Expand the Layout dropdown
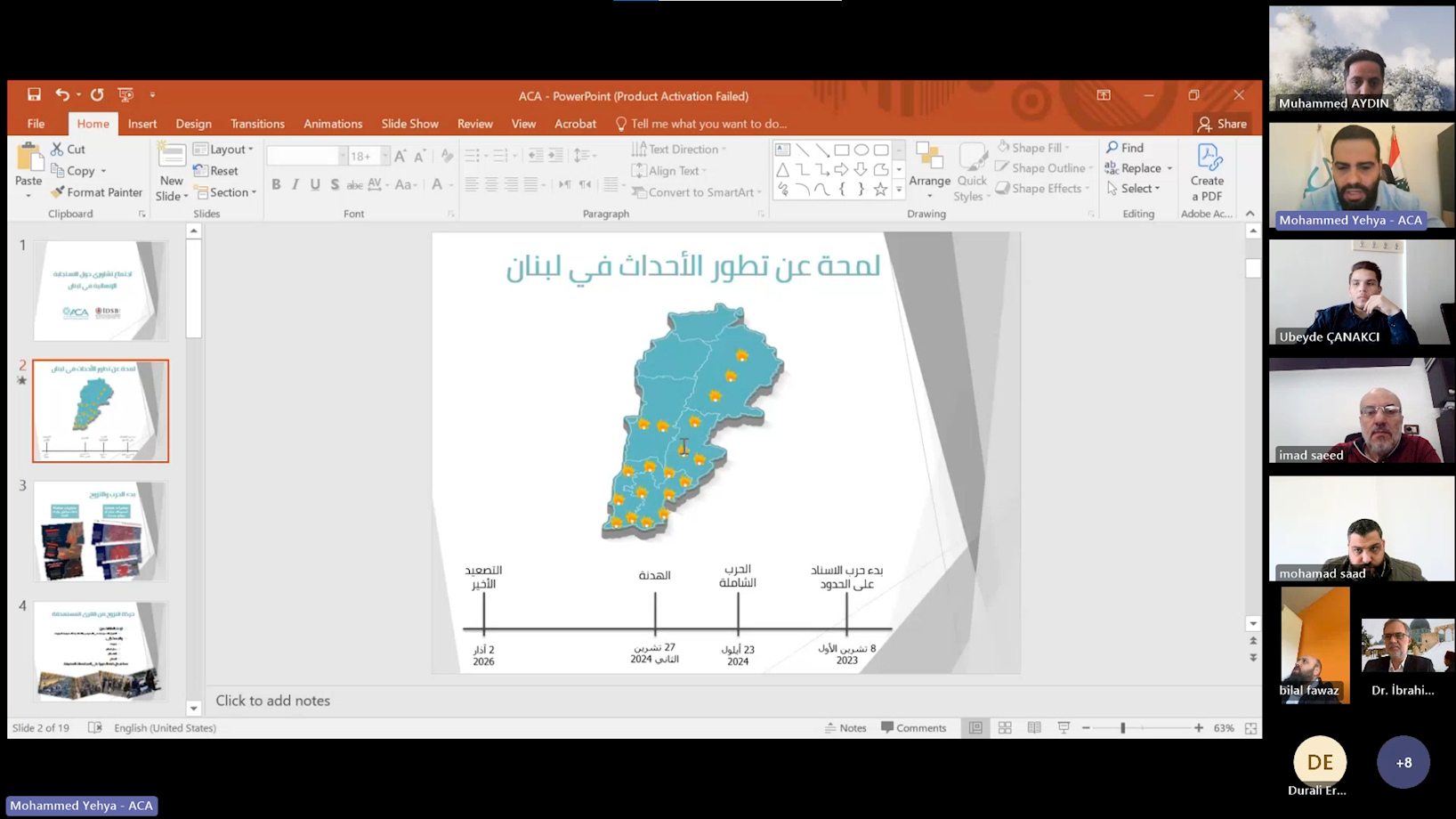 point(224,149)
